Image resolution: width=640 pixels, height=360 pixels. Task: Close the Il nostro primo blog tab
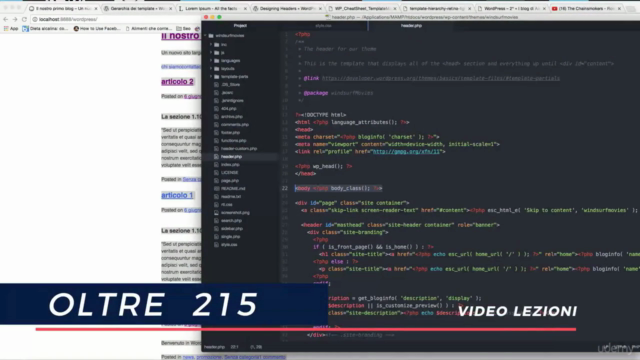pos(96,9)
